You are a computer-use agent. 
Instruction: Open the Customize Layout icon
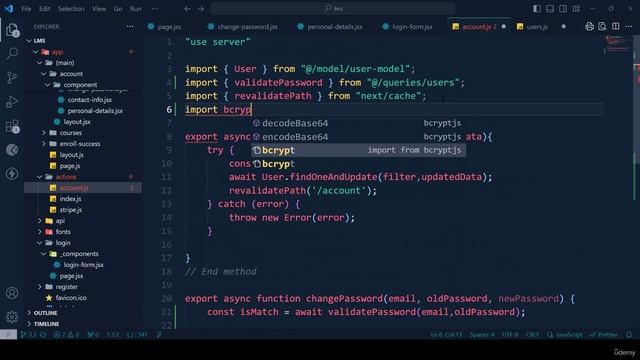[576, 9]
